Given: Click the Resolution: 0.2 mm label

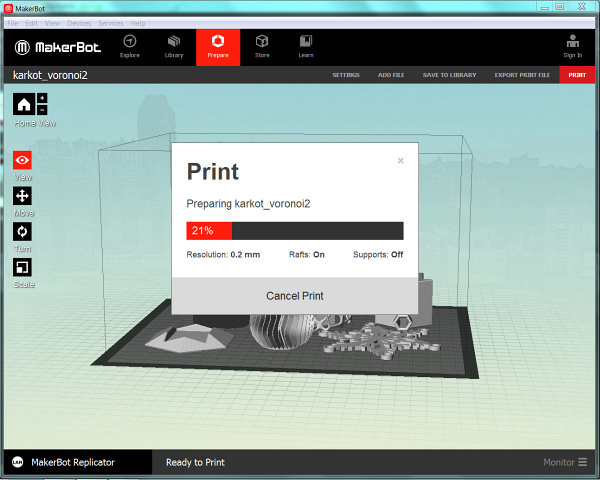Looking at the screenshot, I should (x=223, y=255).
